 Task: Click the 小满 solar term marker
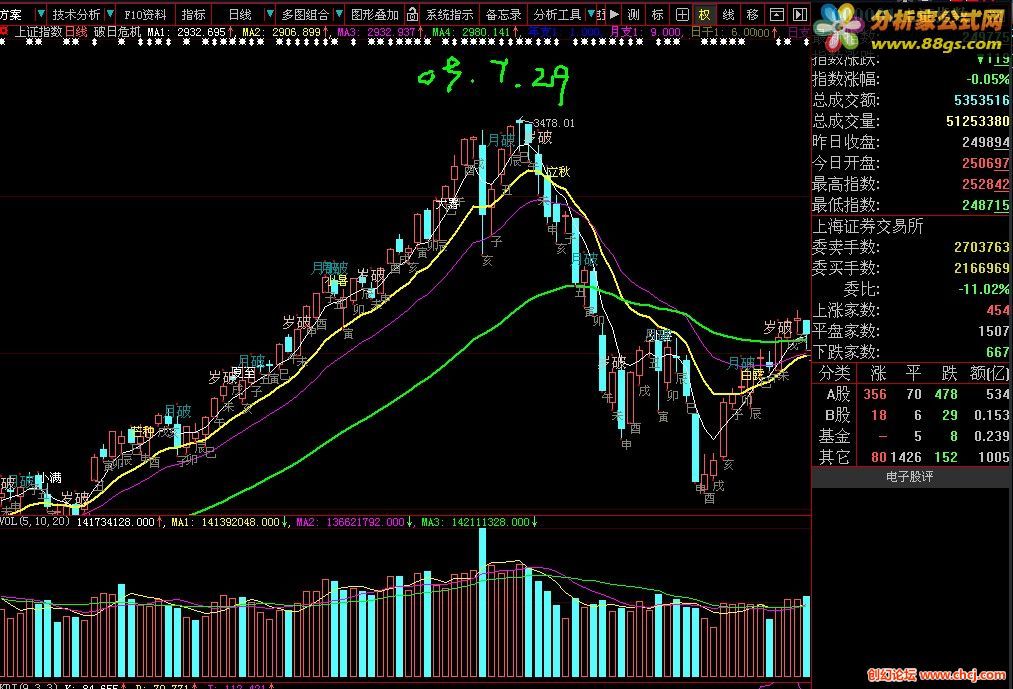(x=48, y=478)
